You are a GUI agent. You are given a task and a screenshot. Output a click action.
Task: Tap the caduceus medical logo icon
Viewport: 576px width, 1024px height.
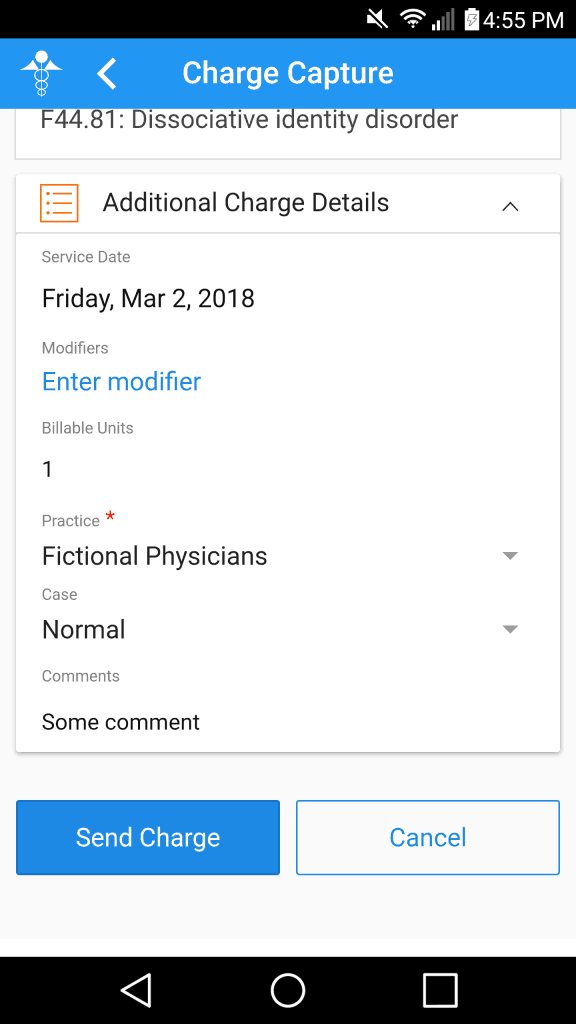click(x=41, y=73)
